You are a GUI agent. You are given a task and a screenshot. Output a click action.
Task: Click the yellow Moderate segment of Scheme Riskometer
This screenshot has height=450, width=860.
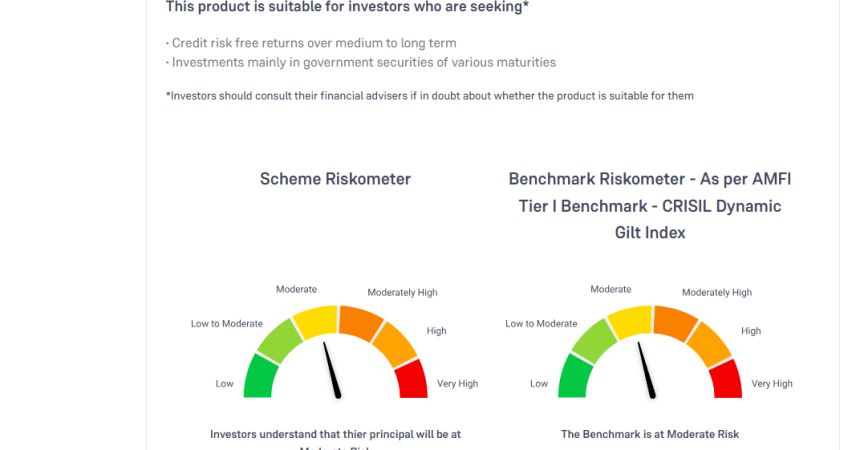pos(316,321)
